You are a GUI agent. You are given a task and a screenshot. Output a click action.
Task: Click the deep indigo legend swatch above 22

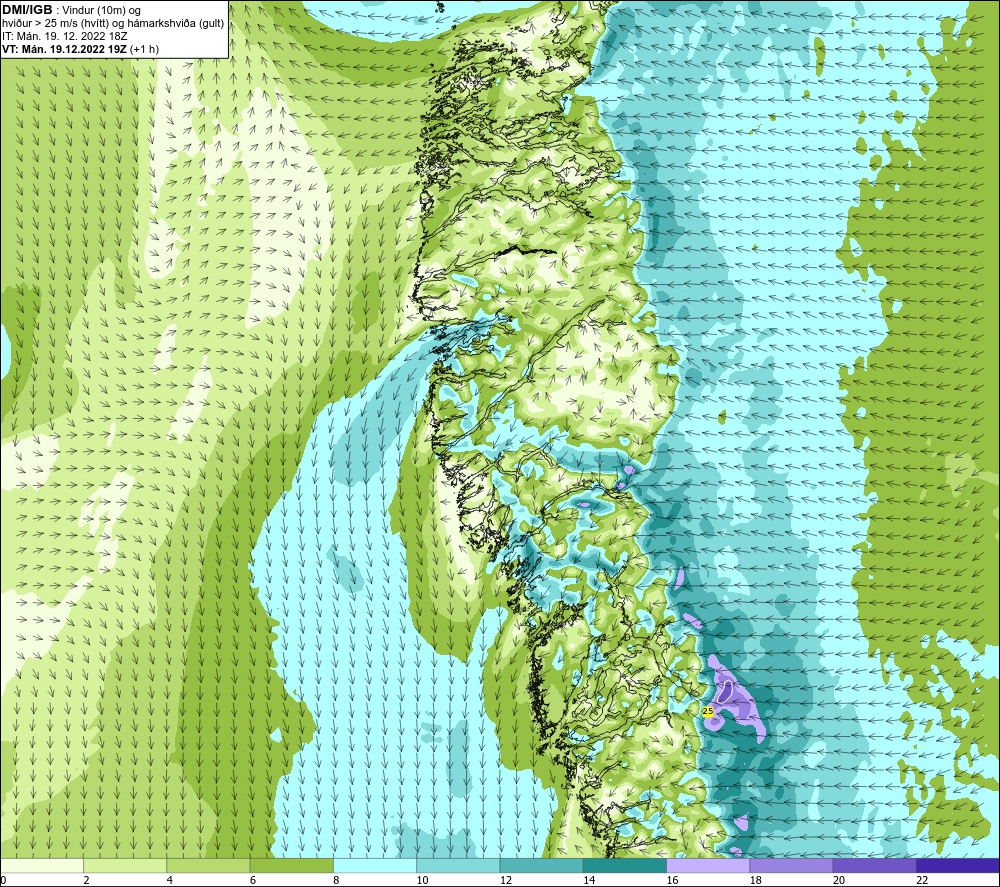[958, 865]
